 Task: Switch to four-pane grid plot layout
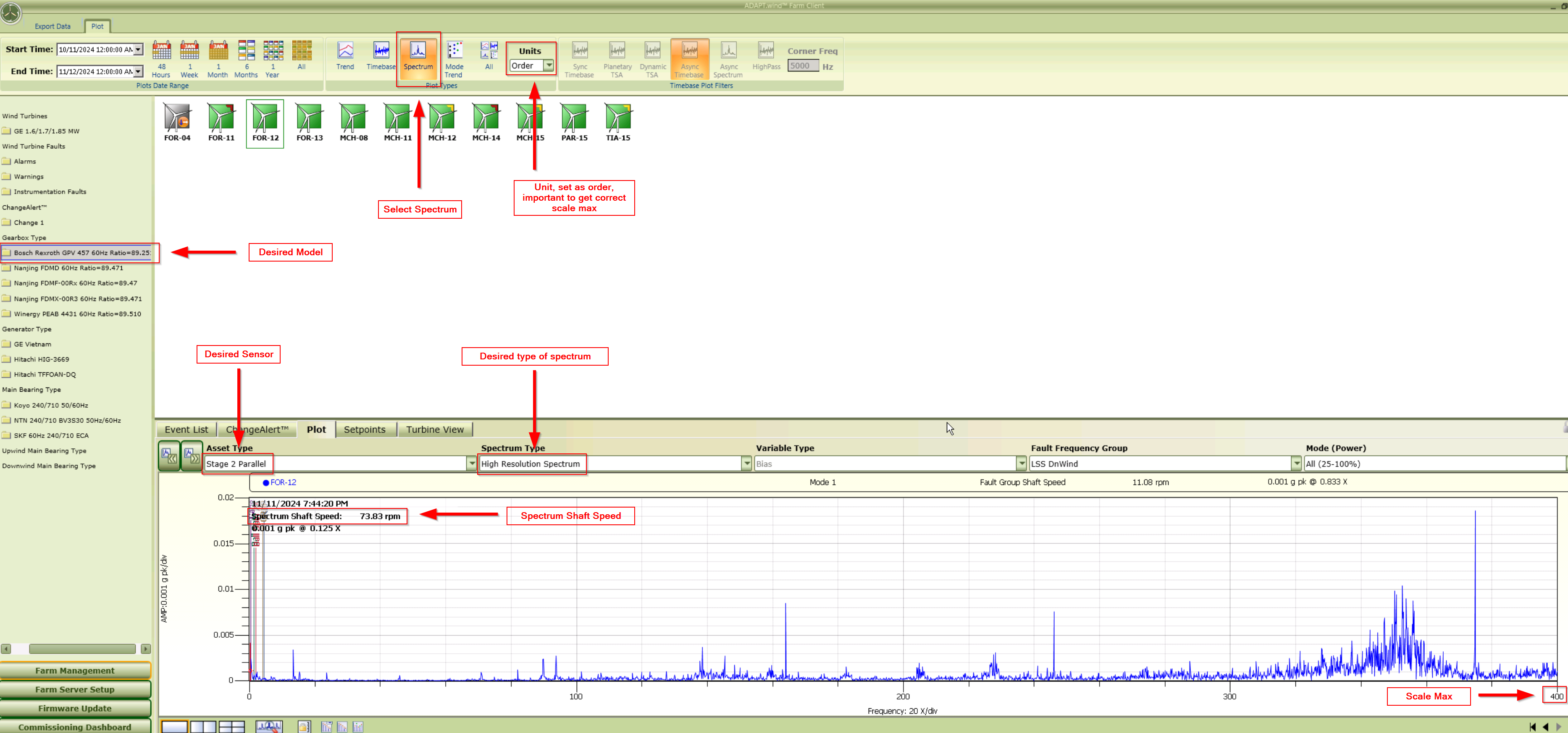(231, 726)
